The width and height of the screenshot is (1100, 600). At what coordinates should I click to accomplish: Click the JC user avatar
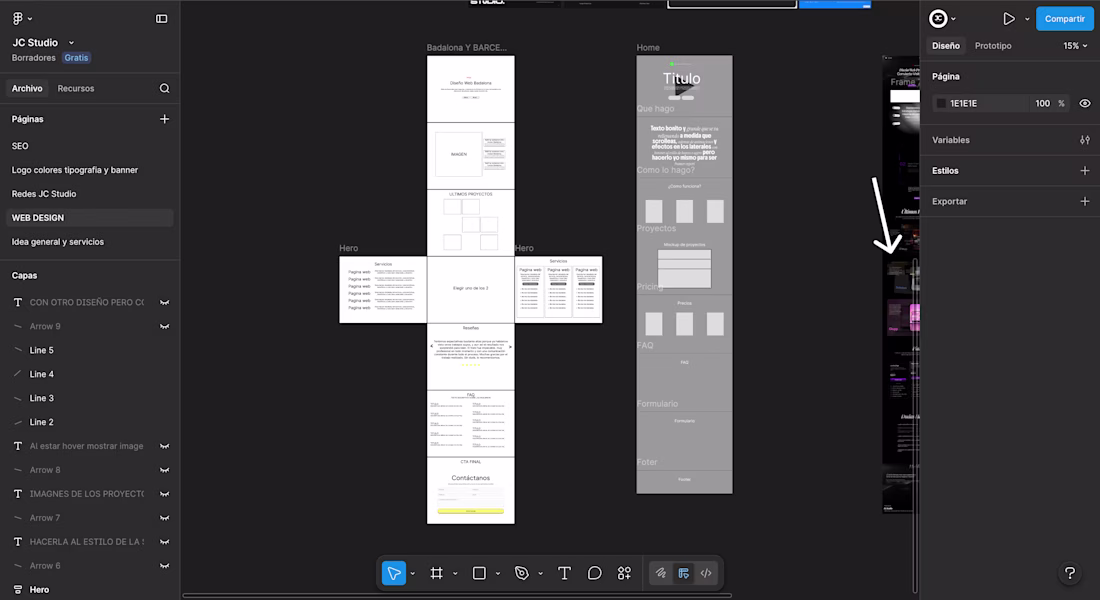(938, 19)
